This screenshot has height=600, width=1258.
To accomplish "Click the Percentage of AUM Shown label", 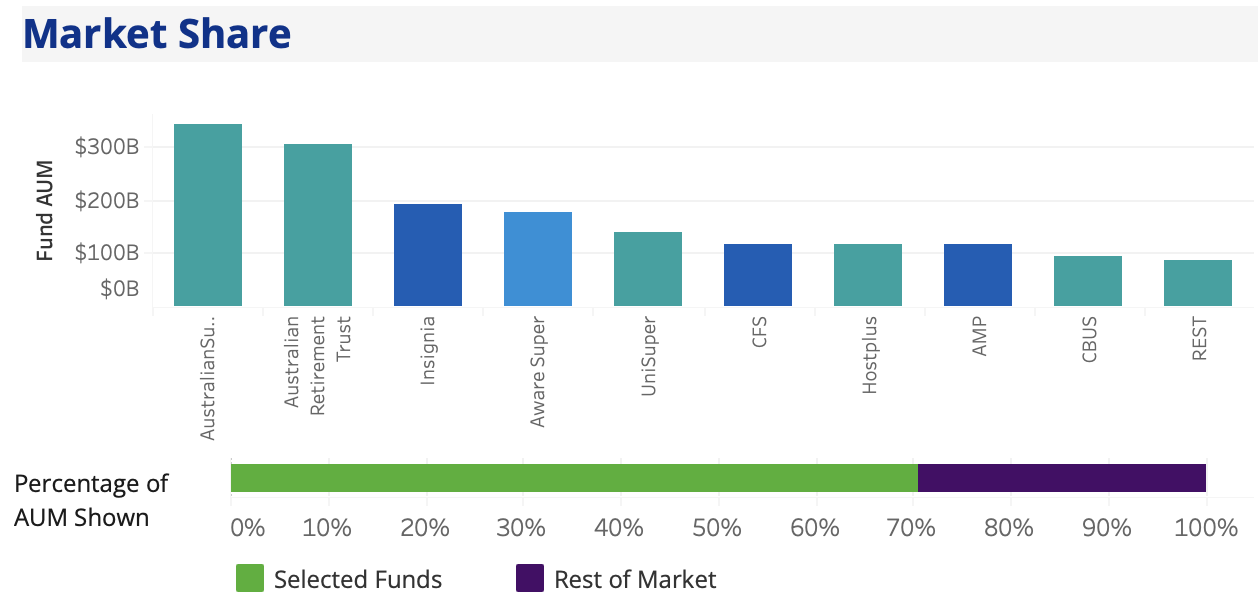I will [91, 500].
